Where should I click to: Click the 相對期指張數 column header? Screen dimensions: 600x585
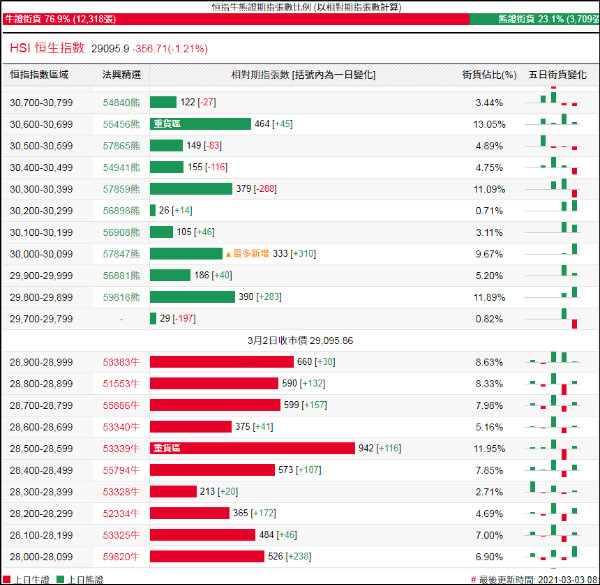click(303, 75)
